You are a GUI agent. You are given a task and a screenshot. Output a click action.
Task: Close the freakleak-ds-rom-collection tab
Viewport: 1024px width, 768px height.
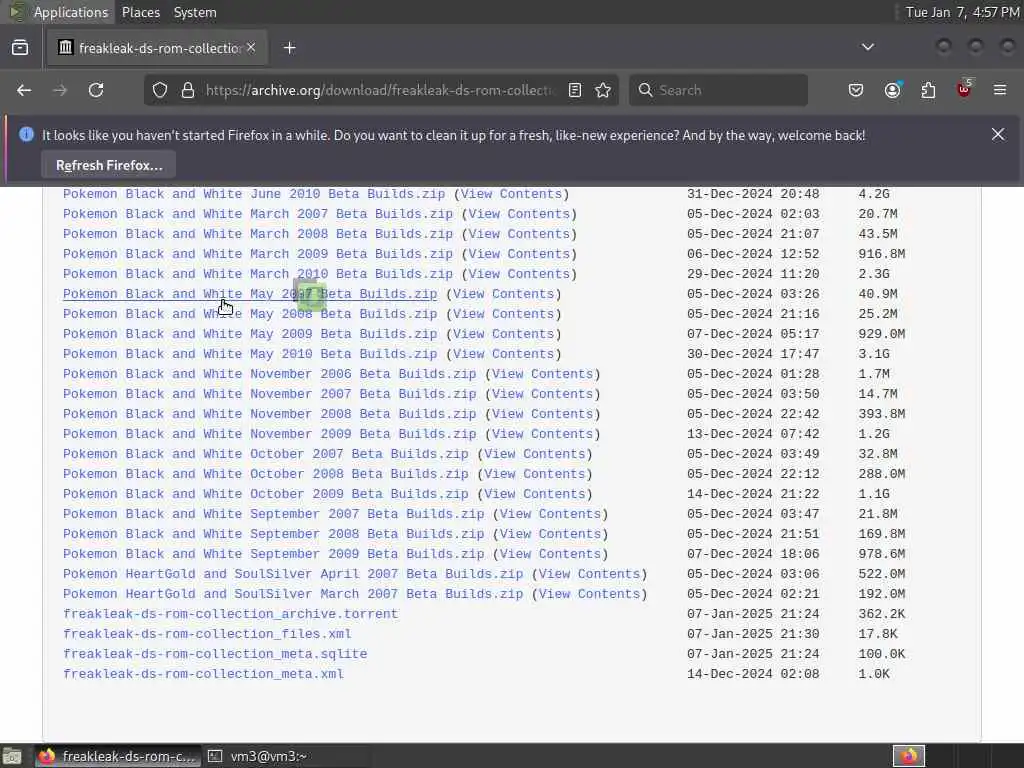click(251, 48)
